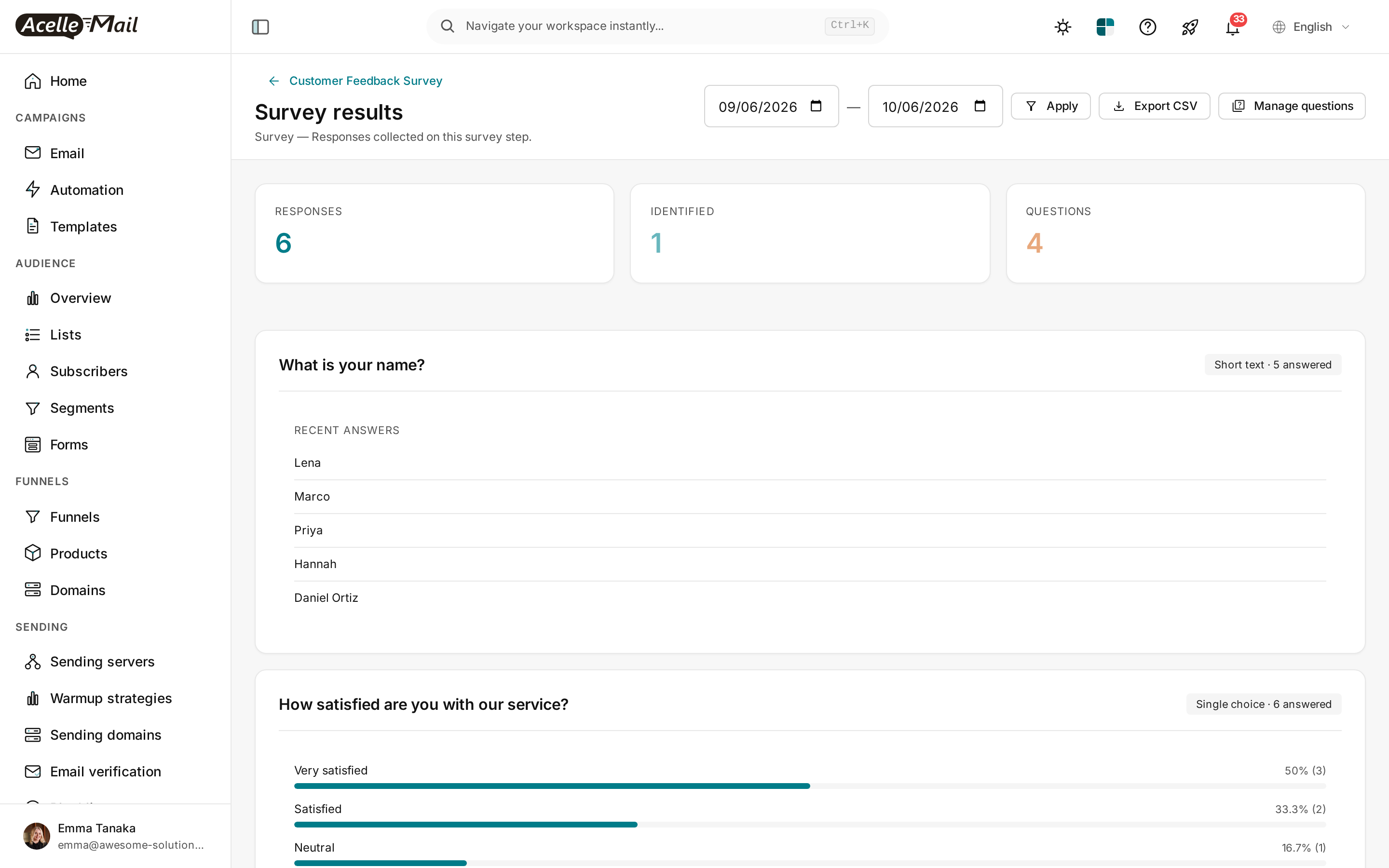Toggle the sidebar collapse icon
This screenshot has height=868, width=1389.
pyautogui.click(x=260, y=27)
